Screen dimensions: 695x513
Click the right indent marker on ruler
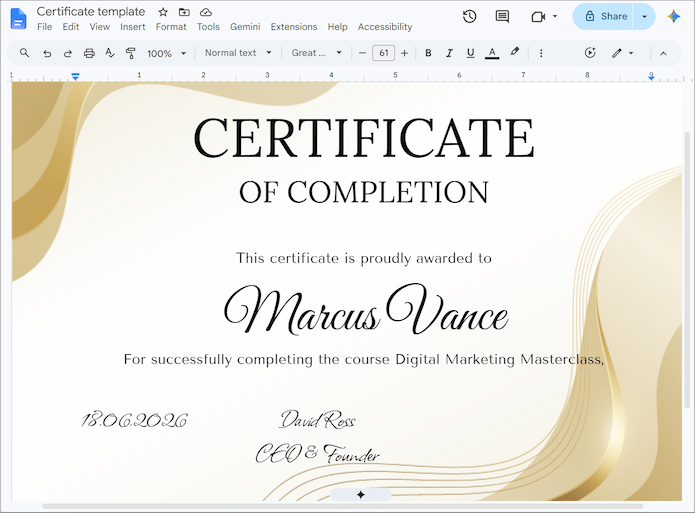coord(651,77)
